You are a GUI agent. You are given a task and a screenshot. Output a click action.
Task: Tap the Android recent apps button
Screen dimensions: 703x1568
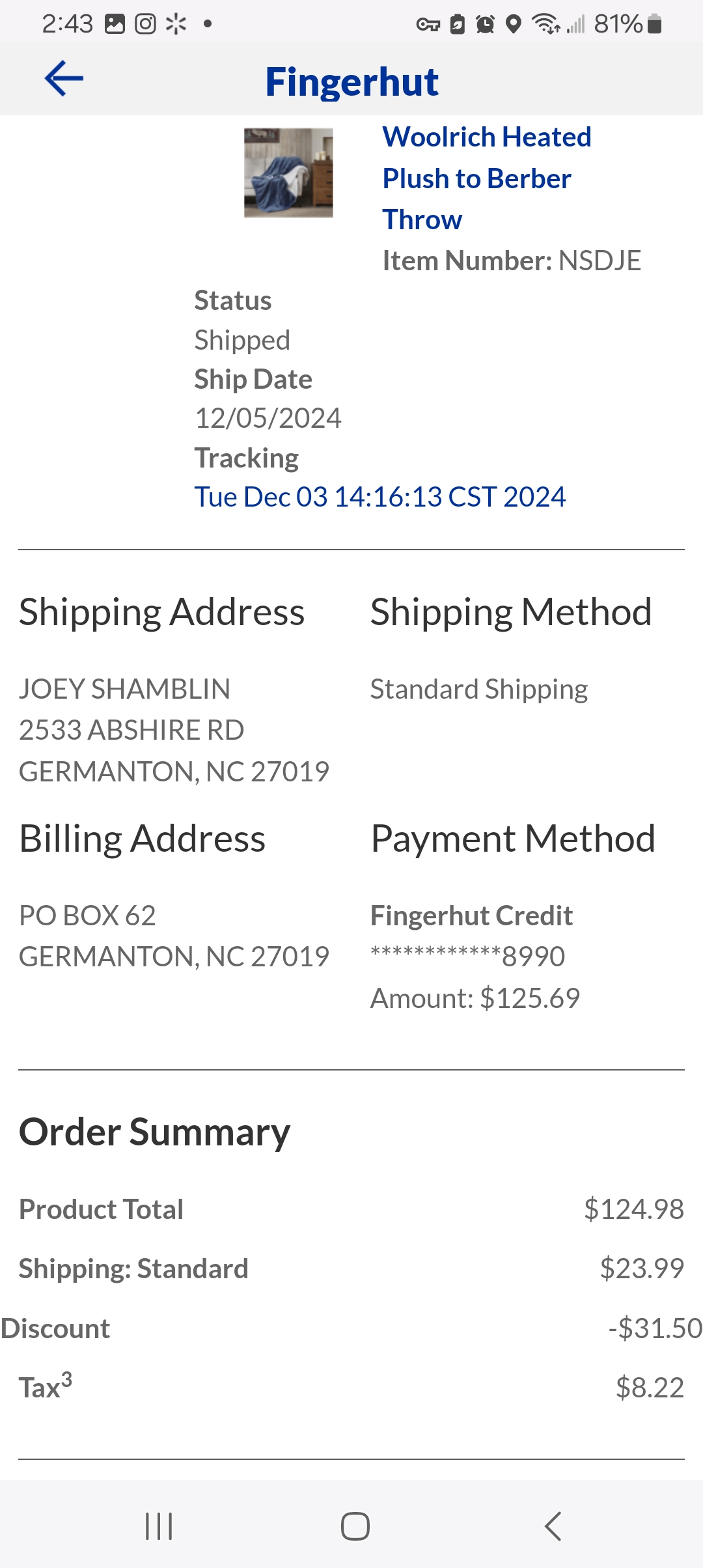click(x=159, y=1526)
